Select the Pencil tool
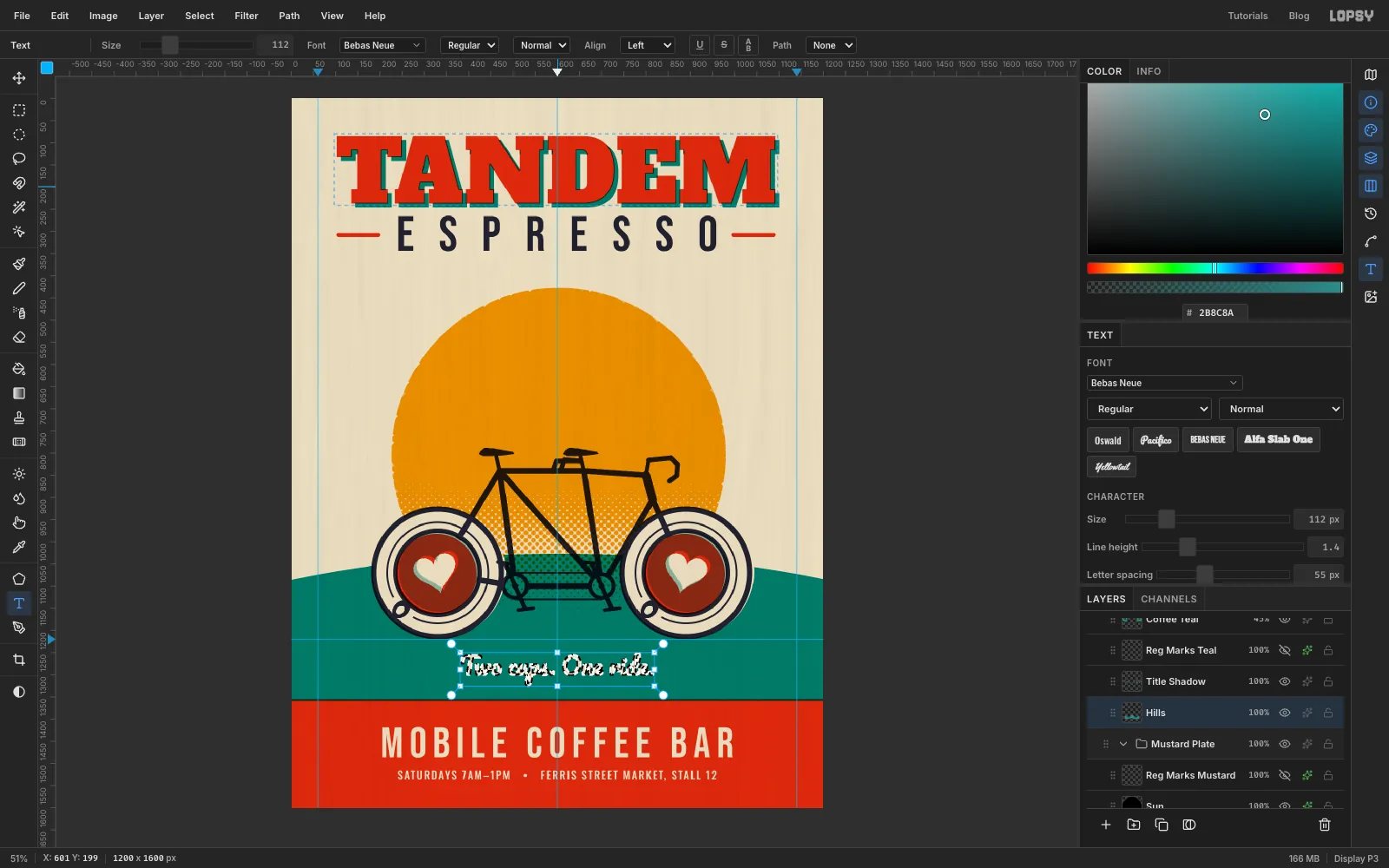Screen dimensions: 1389x868 pos(18,288)
